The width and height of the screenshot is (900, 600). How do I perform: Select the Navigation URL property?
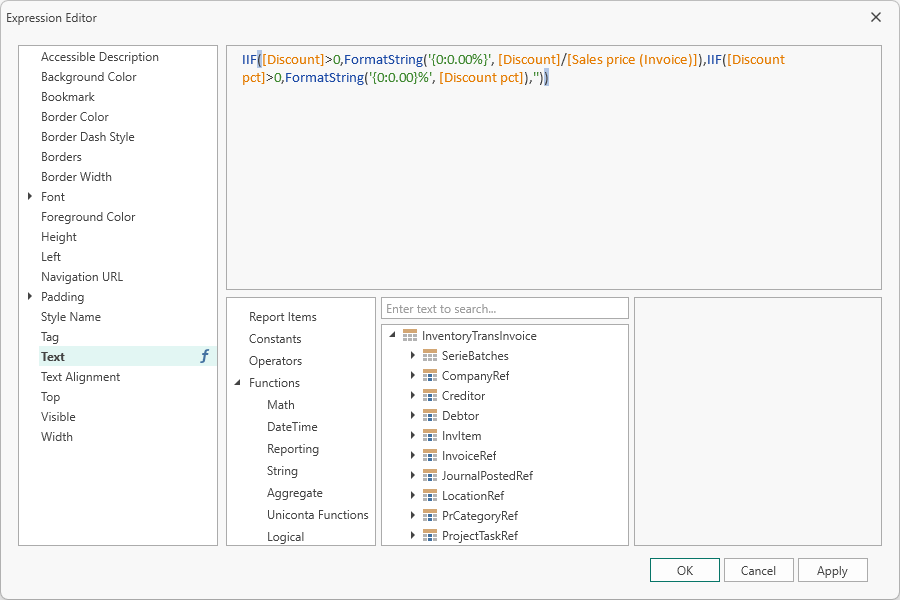[x=82, y=277]
